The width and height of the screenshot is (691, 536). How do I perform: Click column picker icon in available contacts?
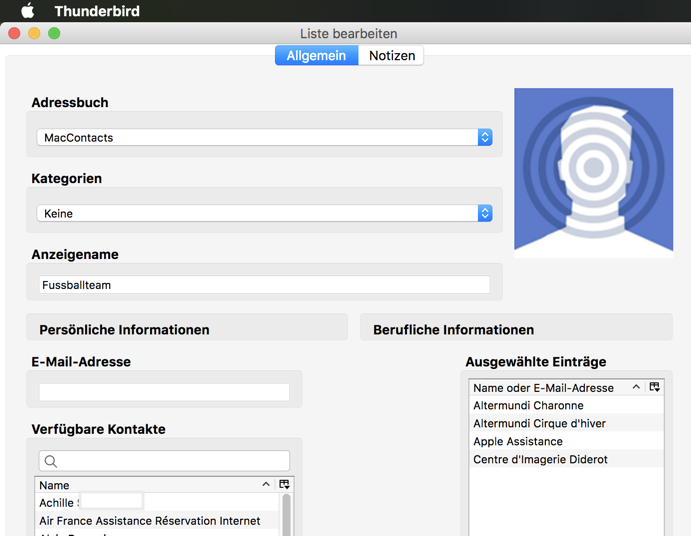[284, 485]
